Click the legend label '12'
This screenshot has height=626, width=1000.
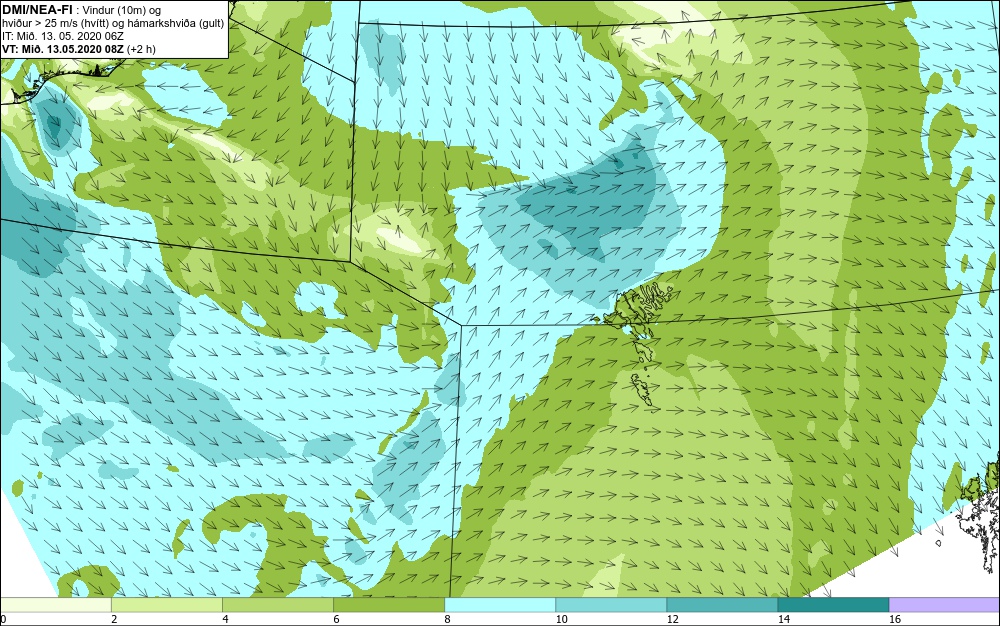(x=672, y=619)
